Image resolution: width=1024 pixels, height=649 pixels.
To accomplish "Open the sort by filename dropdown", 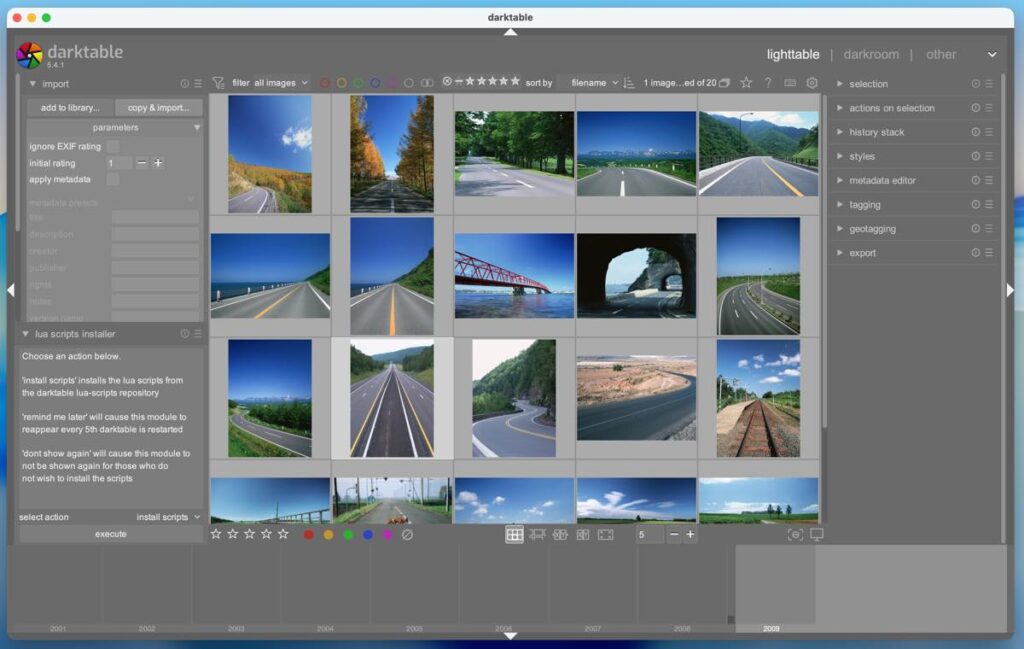I will click(x=594, y=83).
